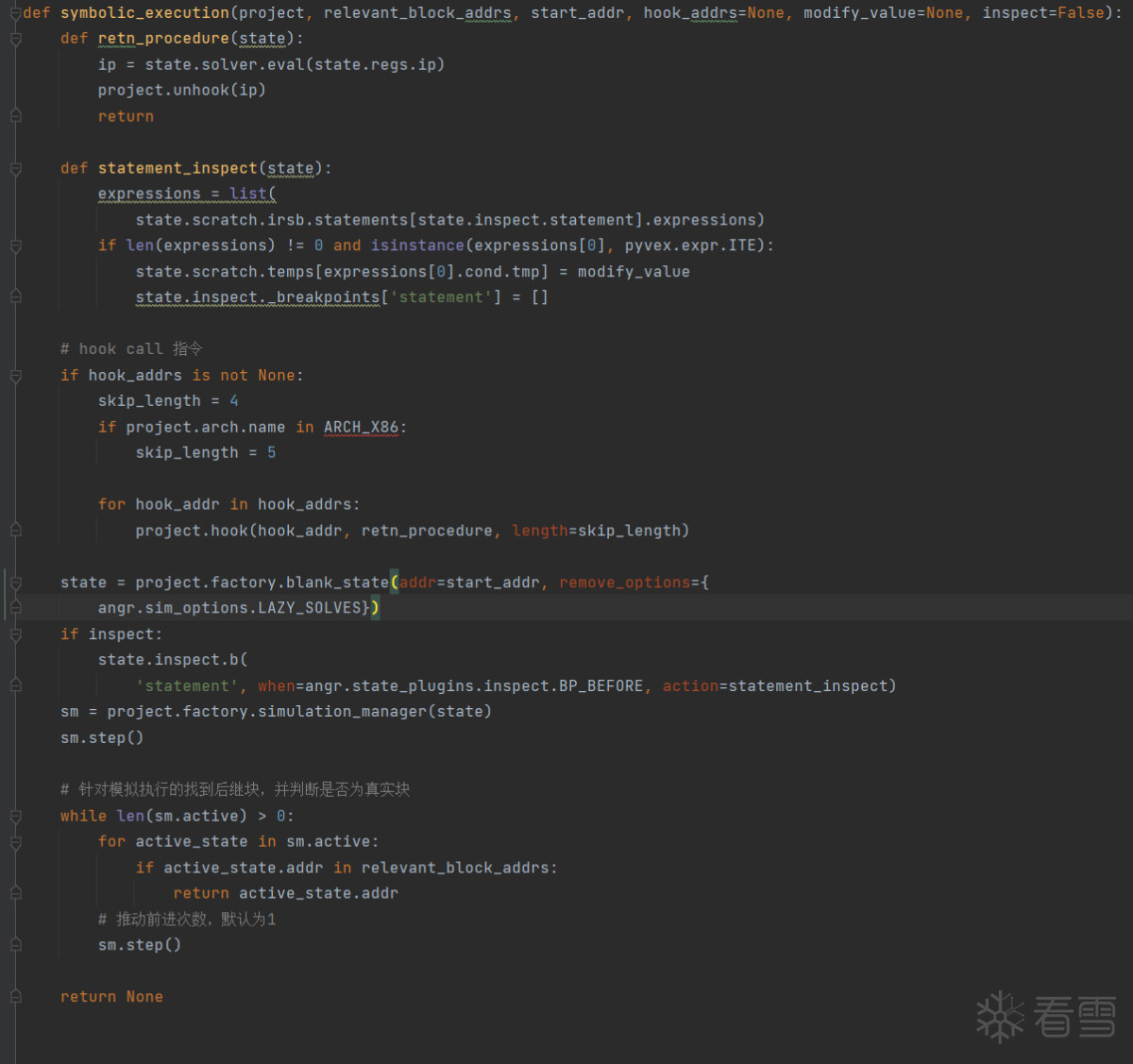The width and height of the screenshot is (1133, 1064).
Task: Collapse the statement_inspect function fold marker
Action: point(16,169)
